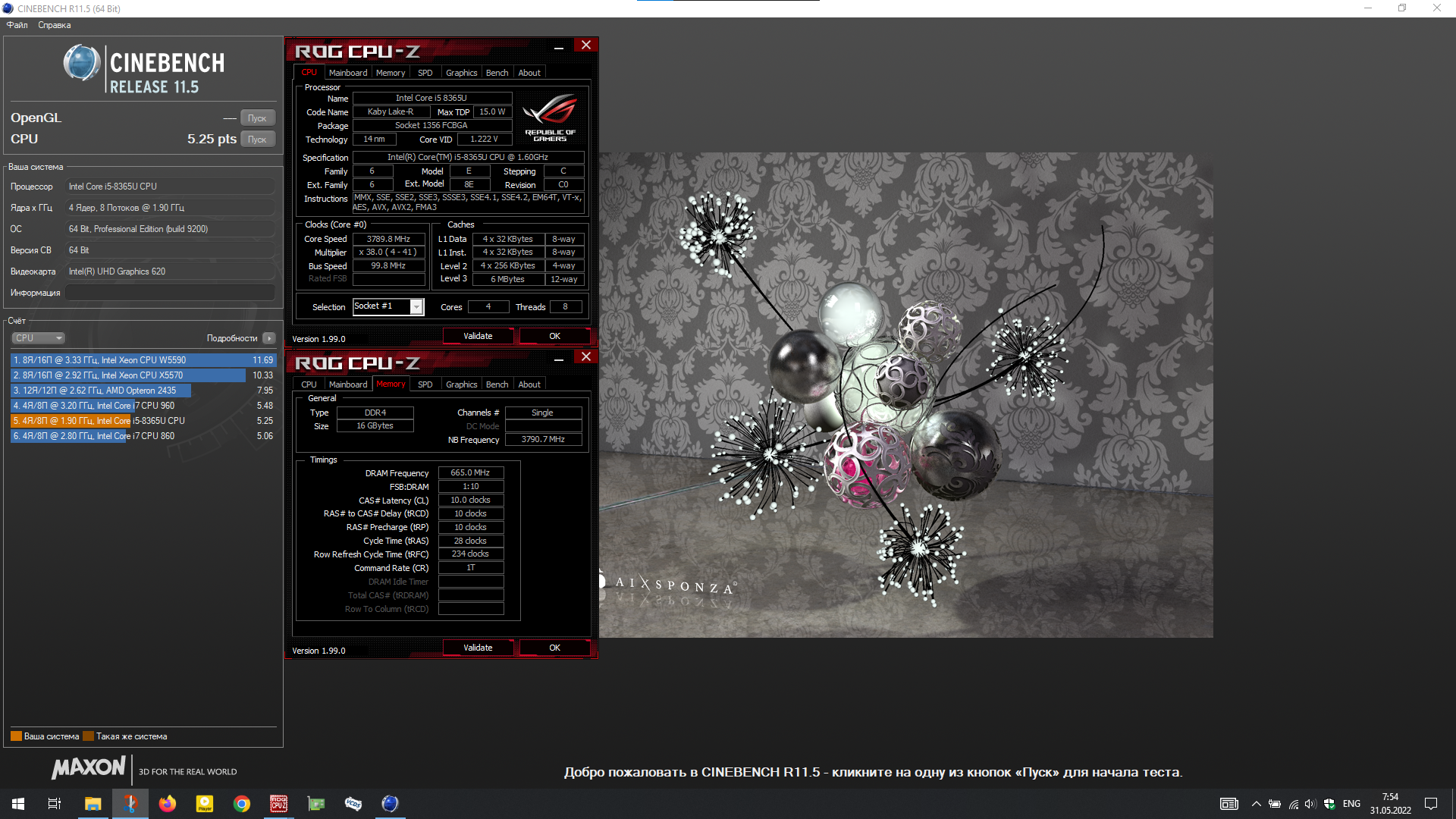Select Graphics tab in lower CPU-Z
The width and height of the screenshot is (1456, 819).
461,384
